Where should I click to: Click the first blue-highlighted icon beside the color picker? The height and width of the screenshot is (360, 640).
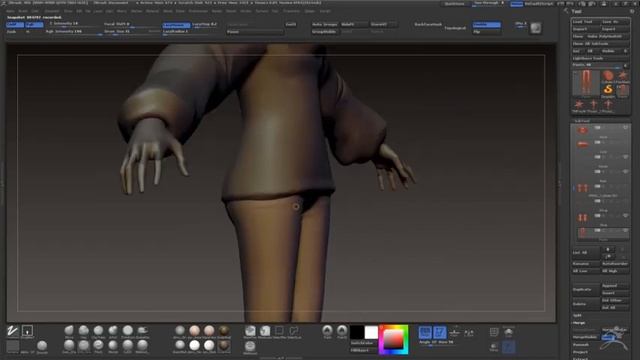425,332
